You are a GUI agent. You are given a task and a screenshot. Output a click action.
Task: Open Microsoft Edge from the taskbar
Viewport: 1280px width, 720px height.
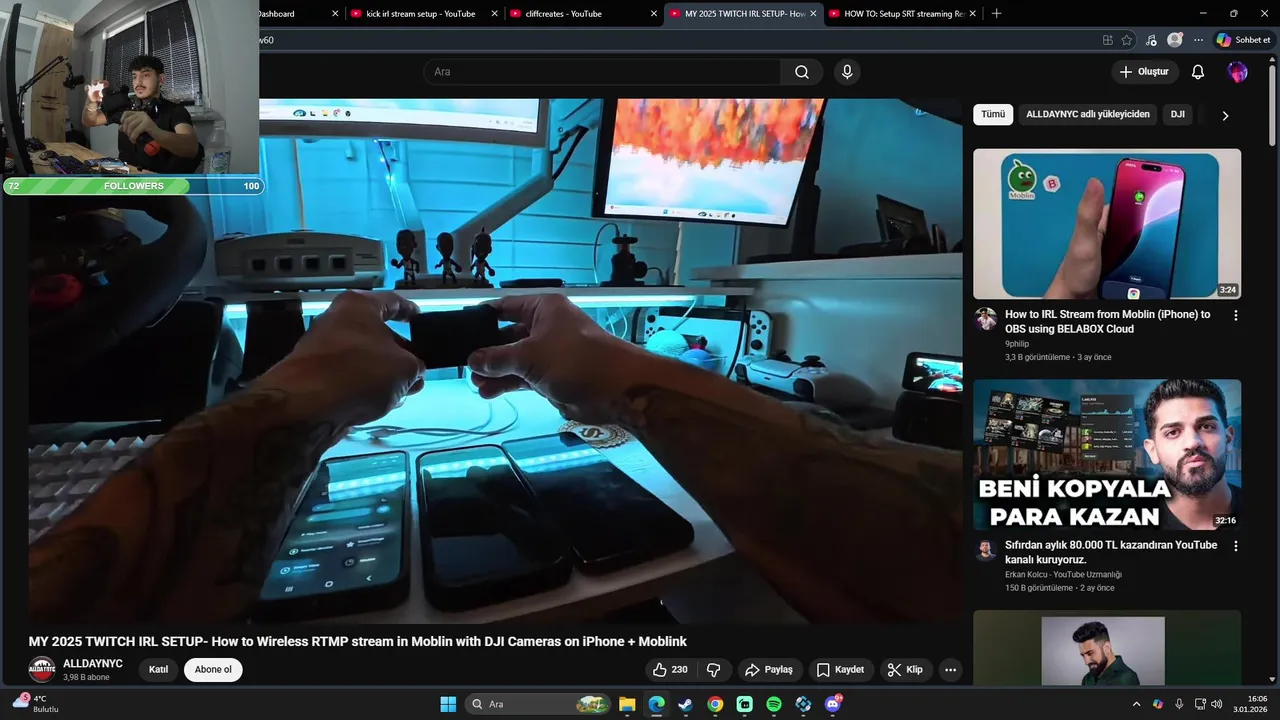[x=656, y=704]
